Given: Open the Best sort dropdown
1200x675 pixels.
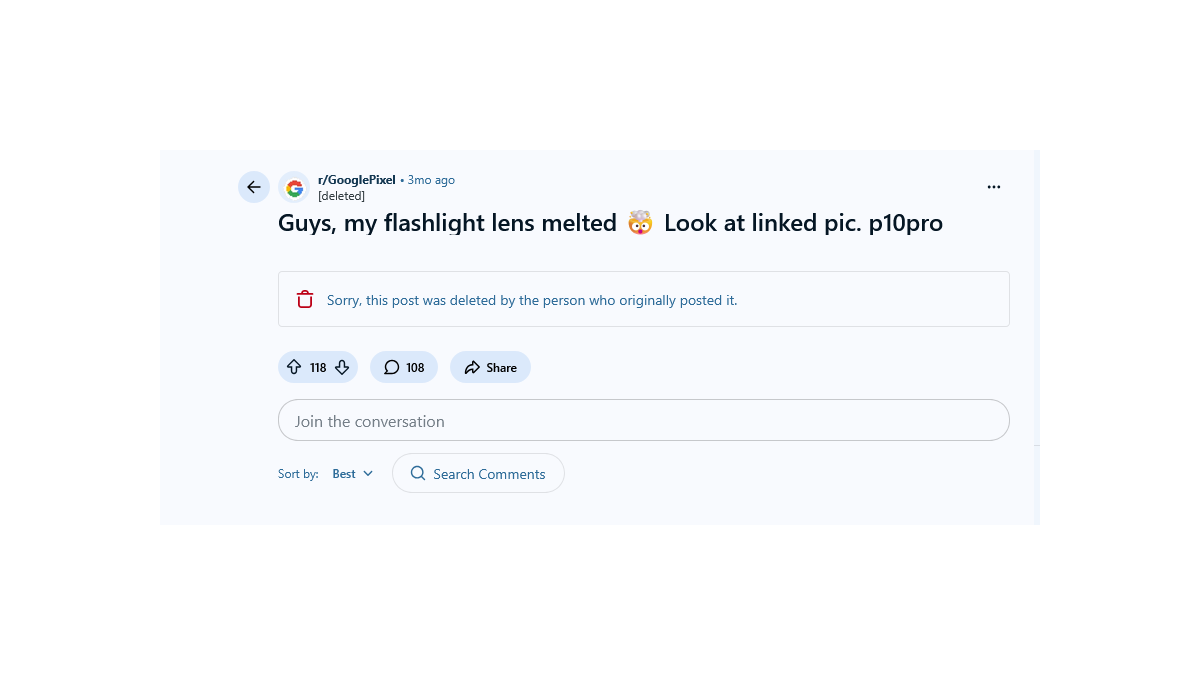Looking at the screenshot, I should point(344,474).
